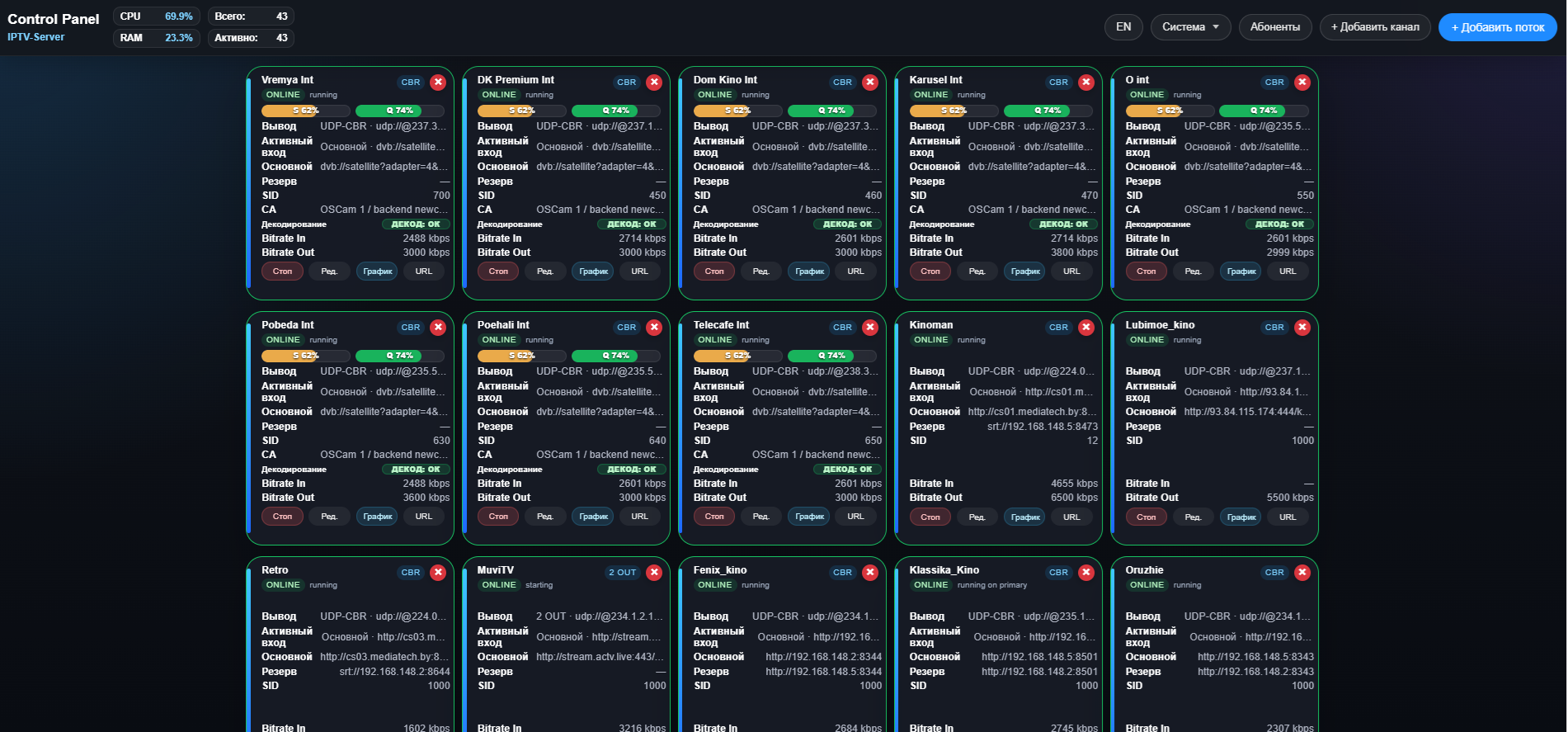Click Pobeda Int red delete icon
1568x732 pixels.
tap(438, 328)
